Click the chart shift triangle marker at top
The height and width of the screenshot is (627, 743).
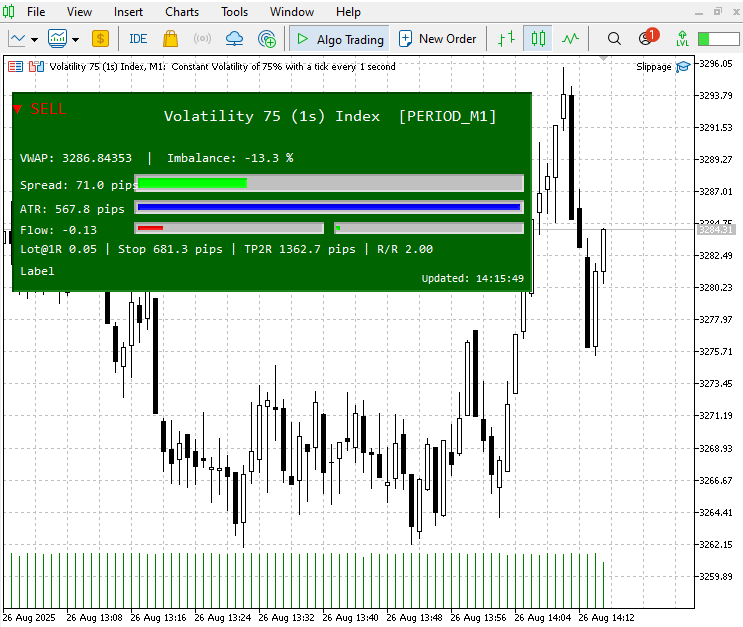[x=603, y=58]
